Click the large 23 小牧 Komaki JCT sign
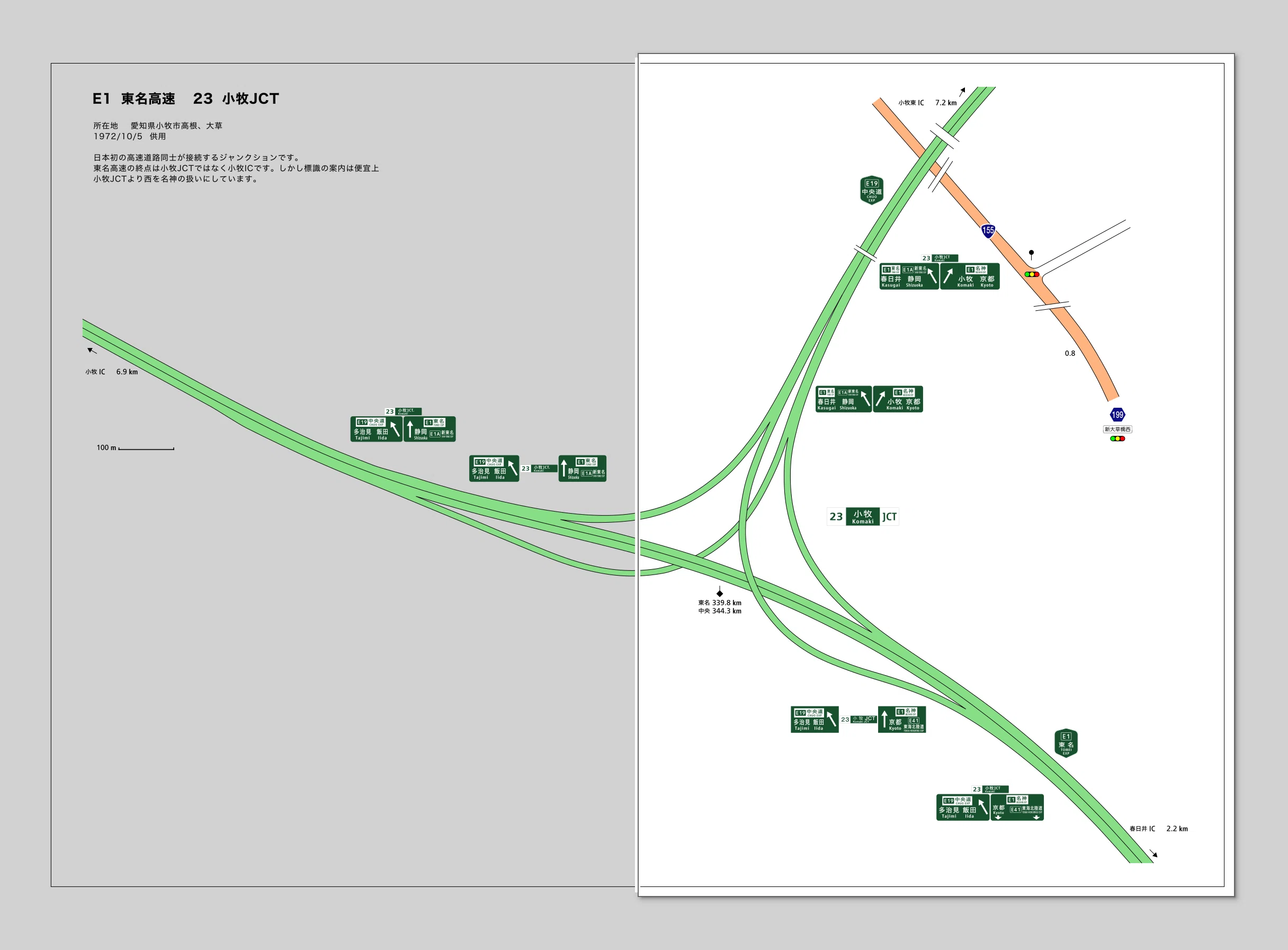This screenshot has width=1288, height=950. [x=863, y=516]
